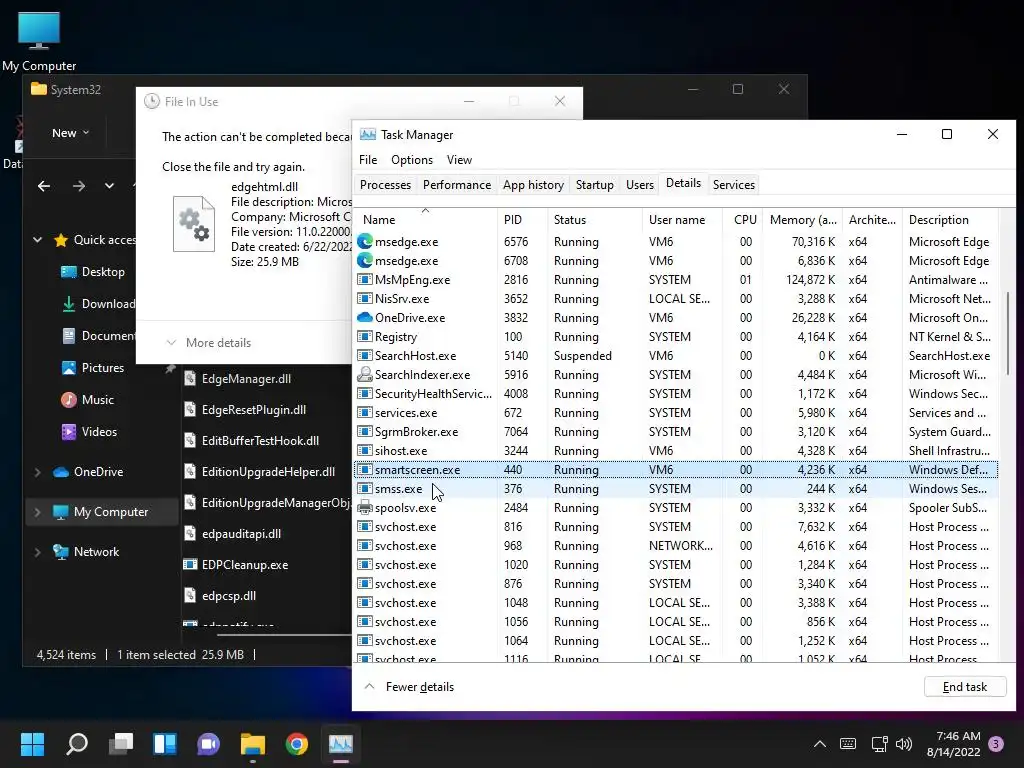Click Desktop folder in Explorer sidebar
Viewport: 1024px width, 768px height.
(x=92, y=272)
